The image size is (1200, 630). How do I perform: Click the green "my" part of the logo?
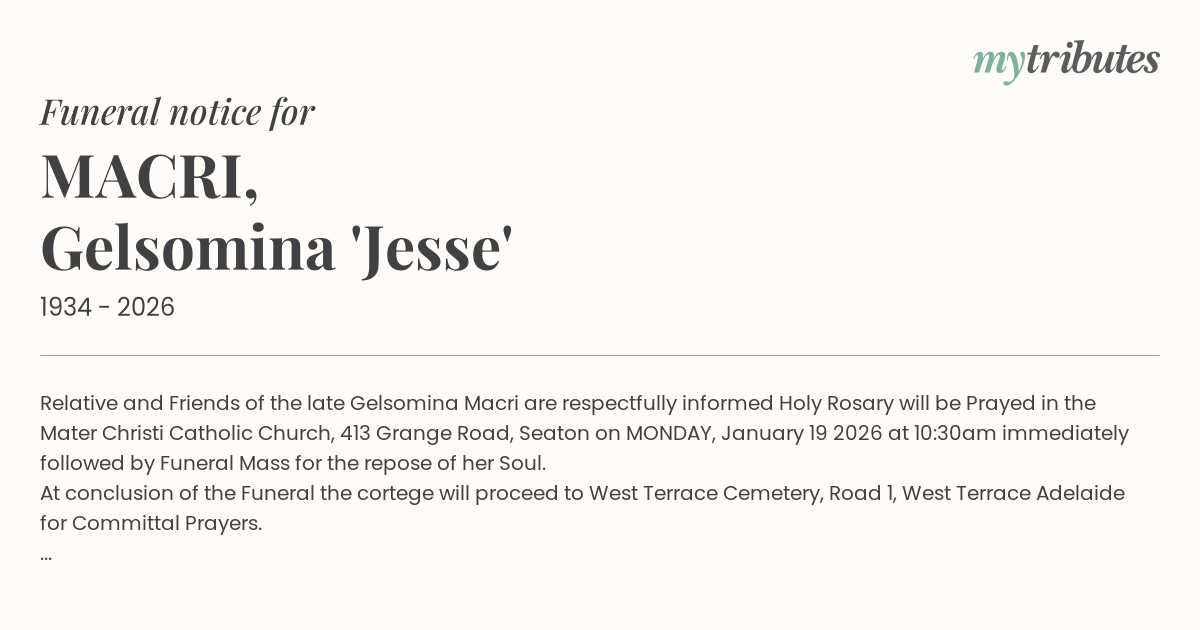pyautogui.click(x=998, y=63)
